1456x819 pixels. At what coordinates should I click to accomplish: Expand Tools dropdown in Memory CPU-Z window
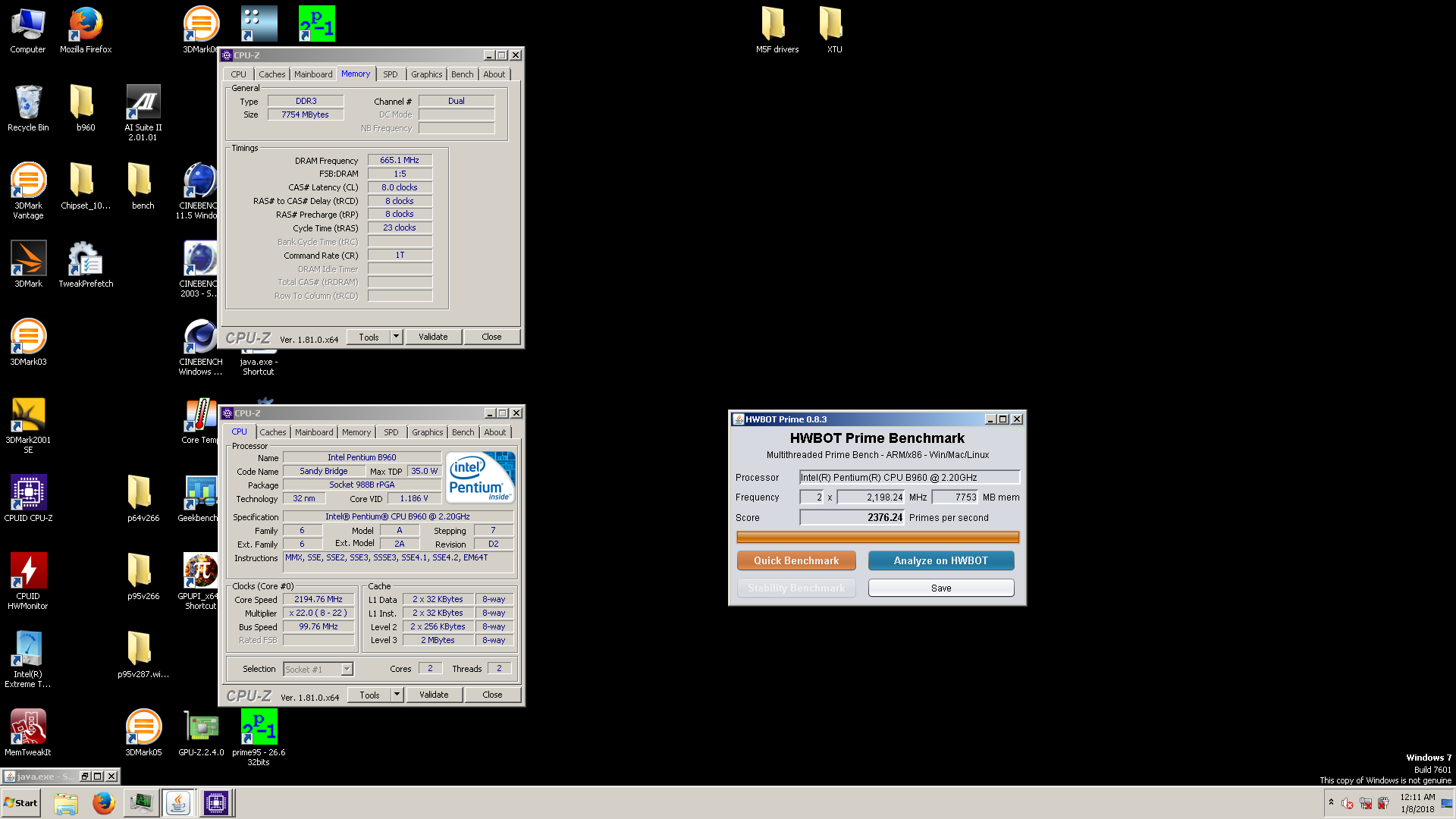click(x=396, y=337)
